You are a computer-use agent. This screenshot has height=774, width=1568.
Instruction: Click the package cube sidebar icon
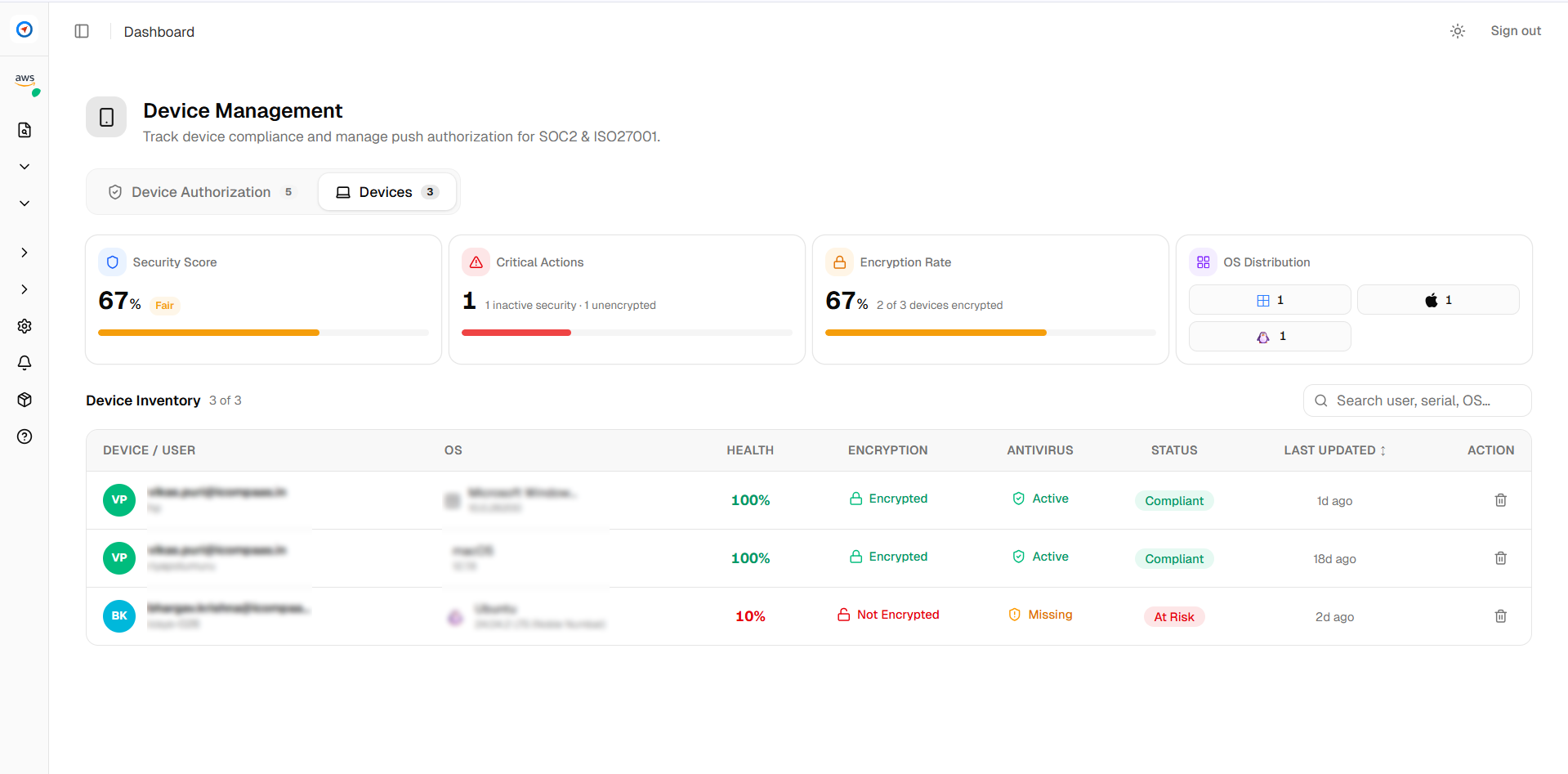(25, 400)
